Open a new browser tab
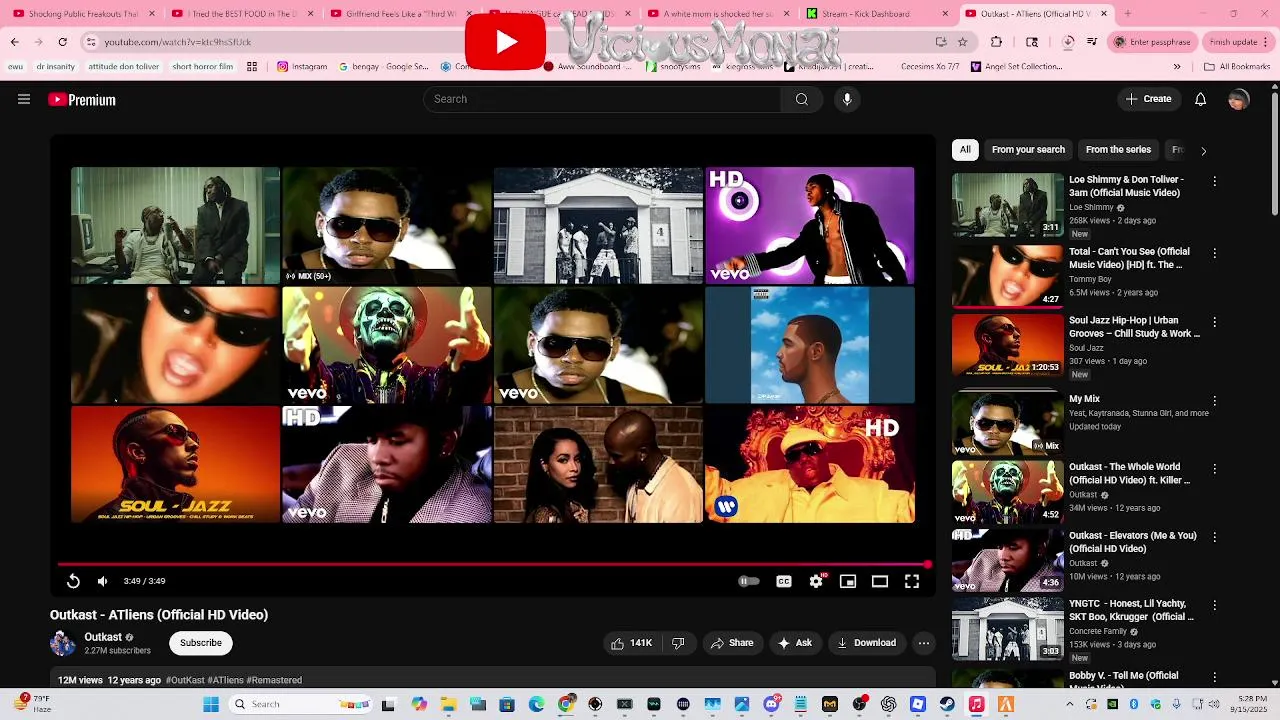 click(1127, 14)
